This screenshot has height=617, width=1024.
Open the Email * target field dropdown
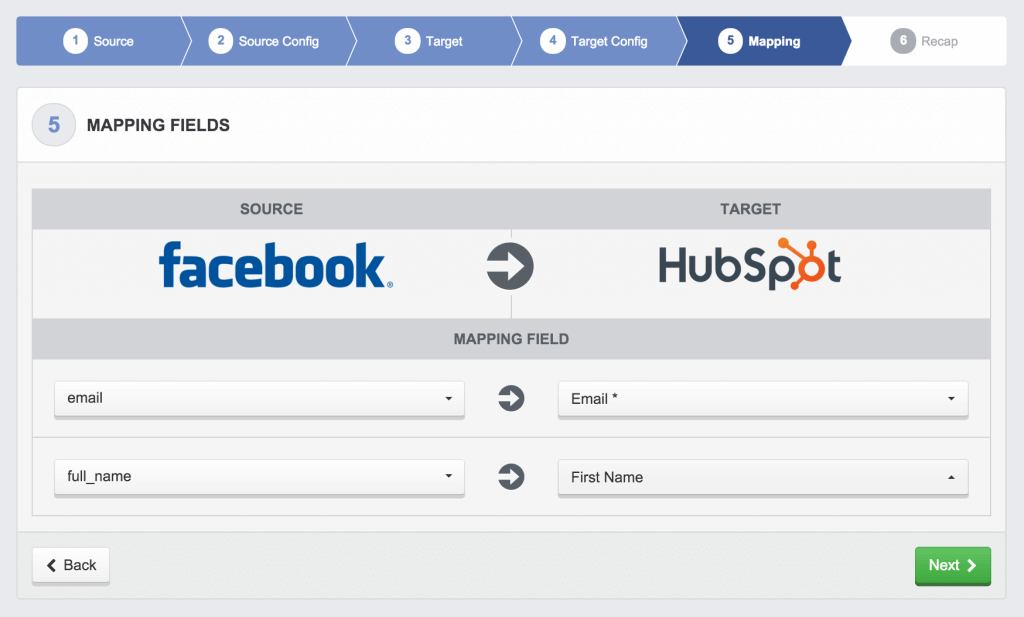763,399
